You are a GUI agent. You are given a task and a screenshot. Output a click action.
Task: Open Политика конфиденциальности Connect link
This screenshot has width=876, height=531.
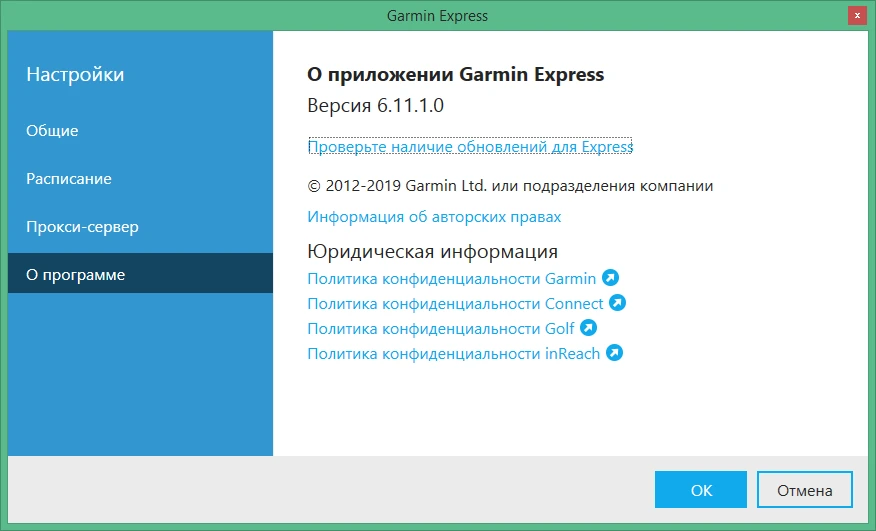tap(455, 304)
